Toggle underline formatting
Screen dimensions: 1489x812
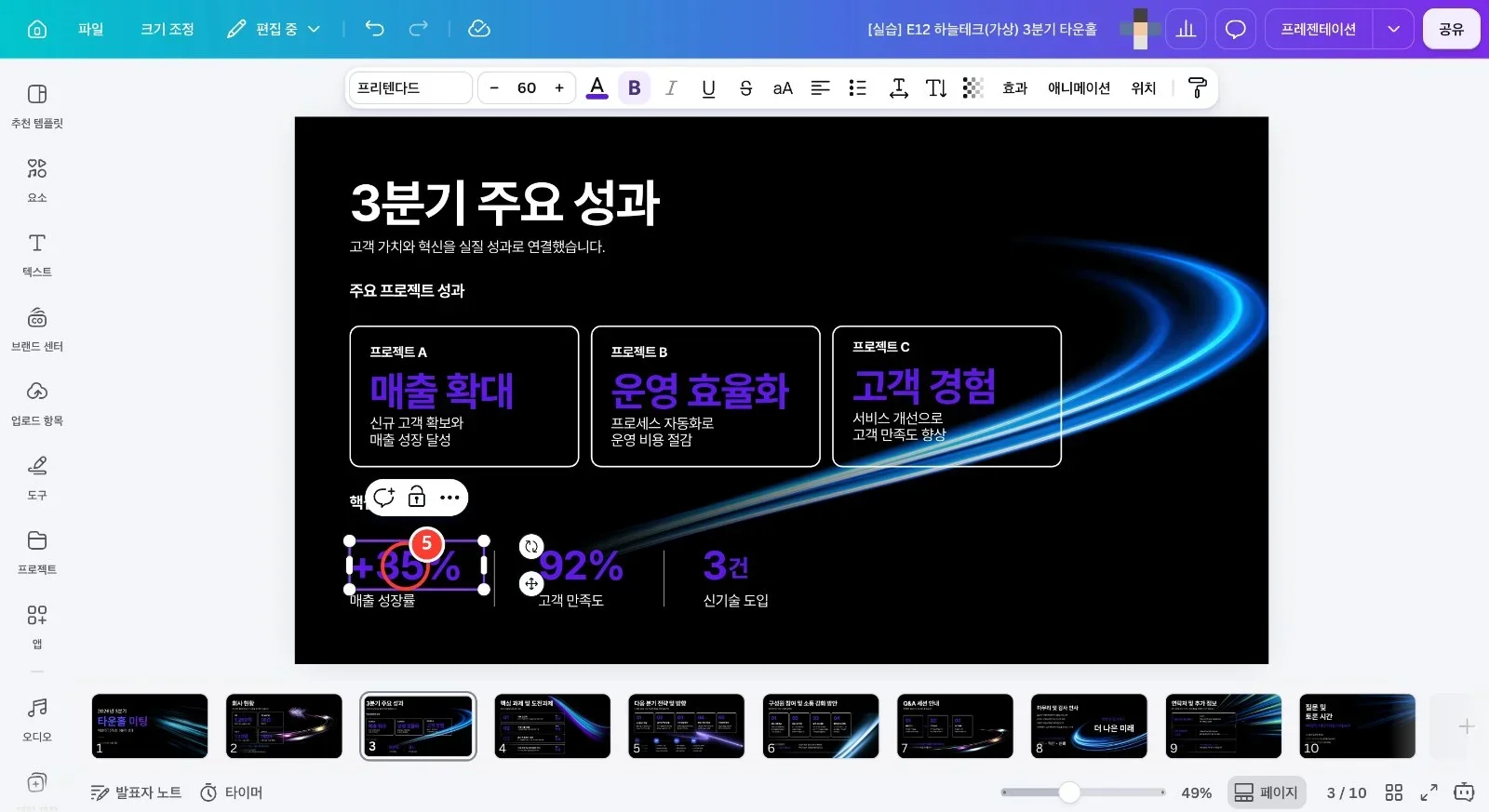tap(708, 87)
